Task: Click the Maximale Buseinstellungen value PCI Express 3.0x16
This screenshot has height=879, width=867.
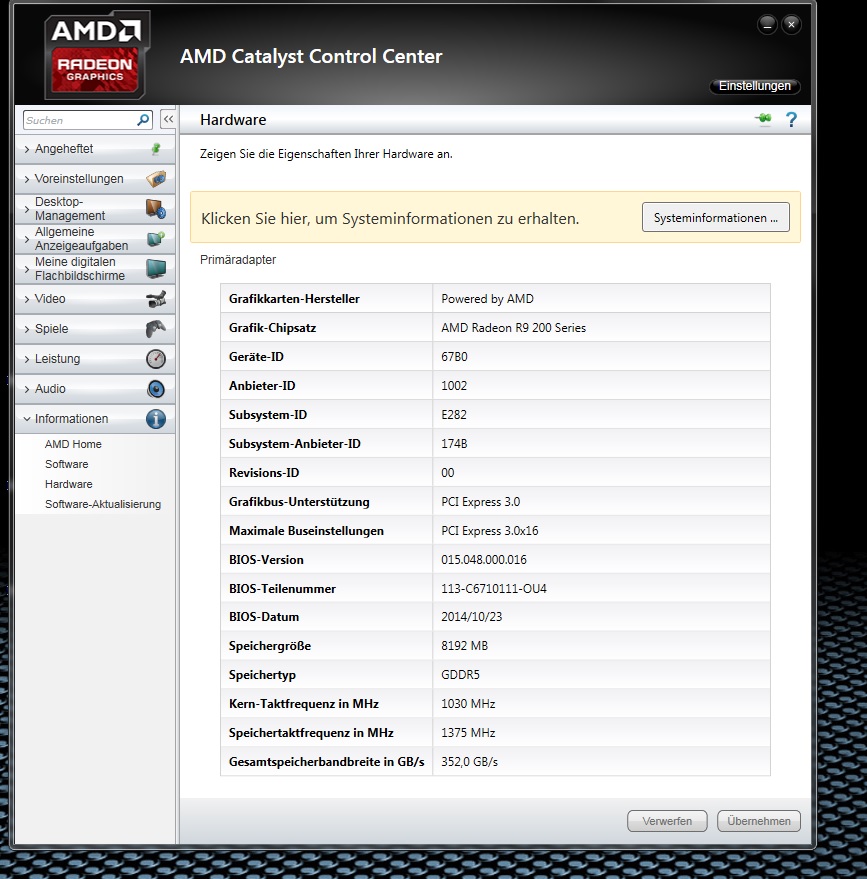Action: click(490, 531)
